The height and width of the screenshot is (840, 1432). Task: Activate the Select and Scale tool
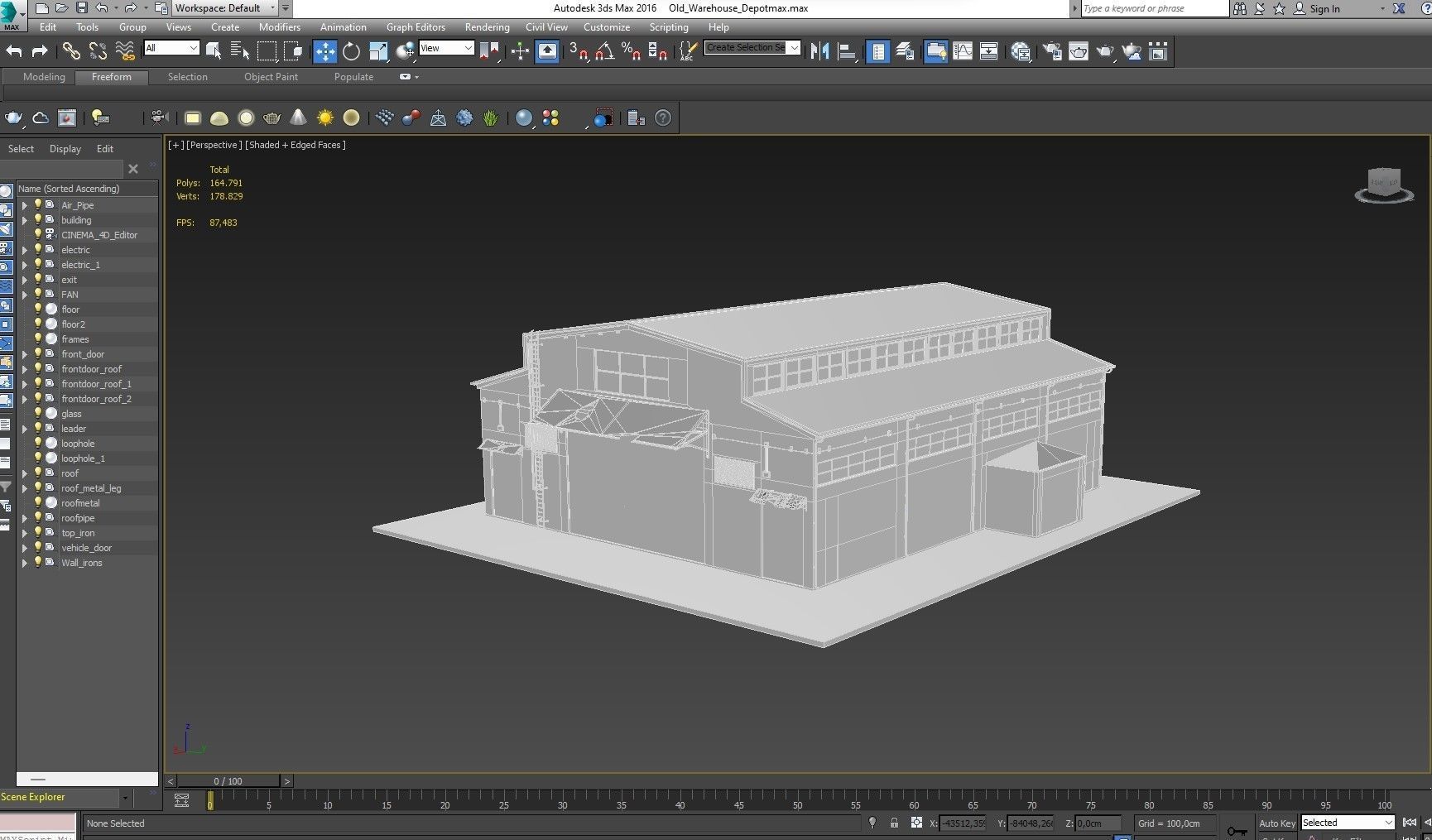point(377,51)
